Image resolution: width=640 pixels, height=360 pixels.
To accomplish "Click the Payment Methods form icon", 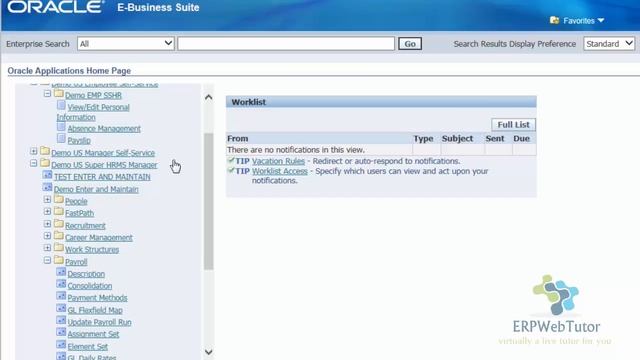I will pos(61,296).
